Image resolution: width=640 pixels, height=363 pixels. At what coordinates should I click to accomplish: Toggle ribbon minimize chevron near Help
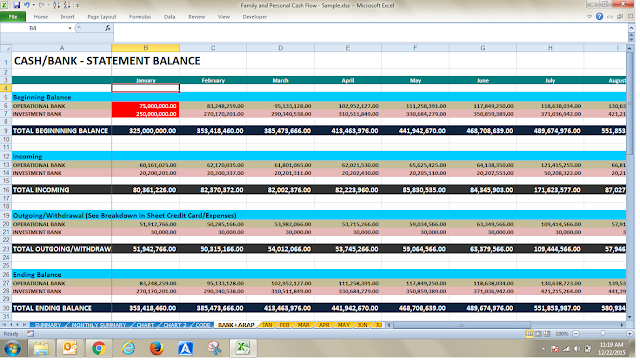point(589,17)
